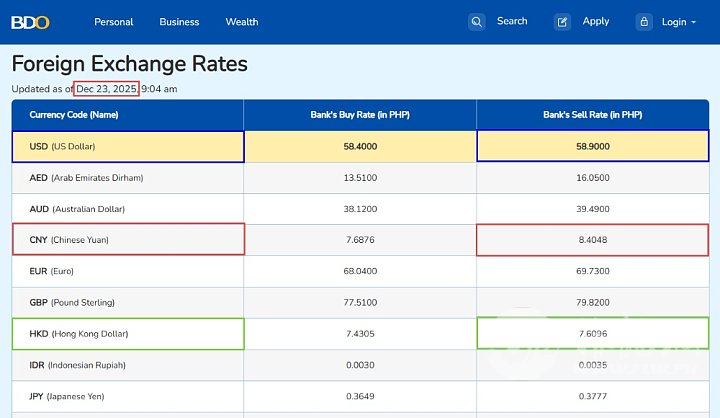This screenshot has height=418, width=720.
Task: Open the Personal menu
Action: tap(113, 22)
